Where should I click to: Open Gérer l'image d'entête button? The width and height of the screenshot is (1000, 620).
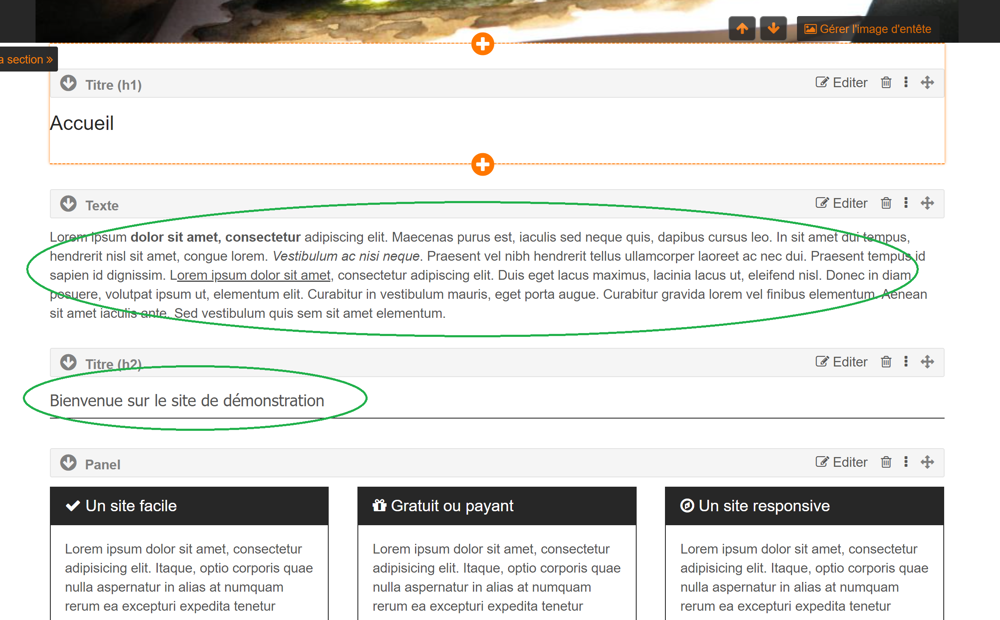pyautogui.click(x=867, y=29)
